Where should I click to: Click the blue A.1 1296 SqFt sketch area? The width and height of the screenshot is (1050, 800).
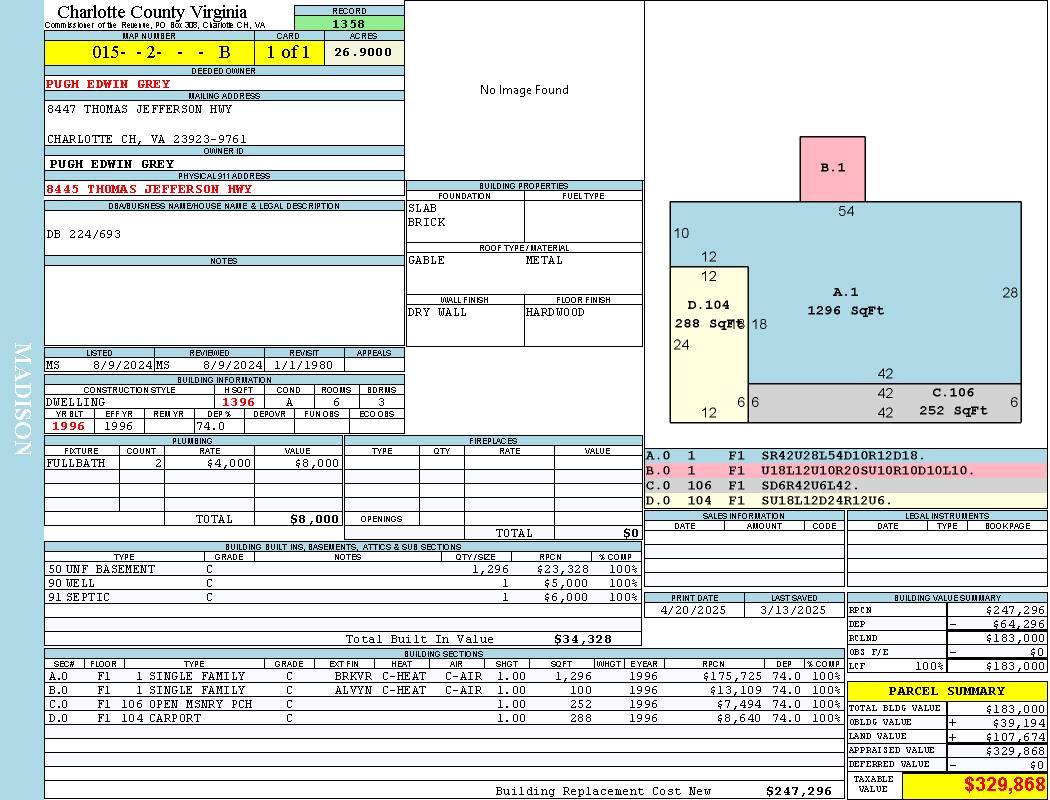[x=880, y=300]
